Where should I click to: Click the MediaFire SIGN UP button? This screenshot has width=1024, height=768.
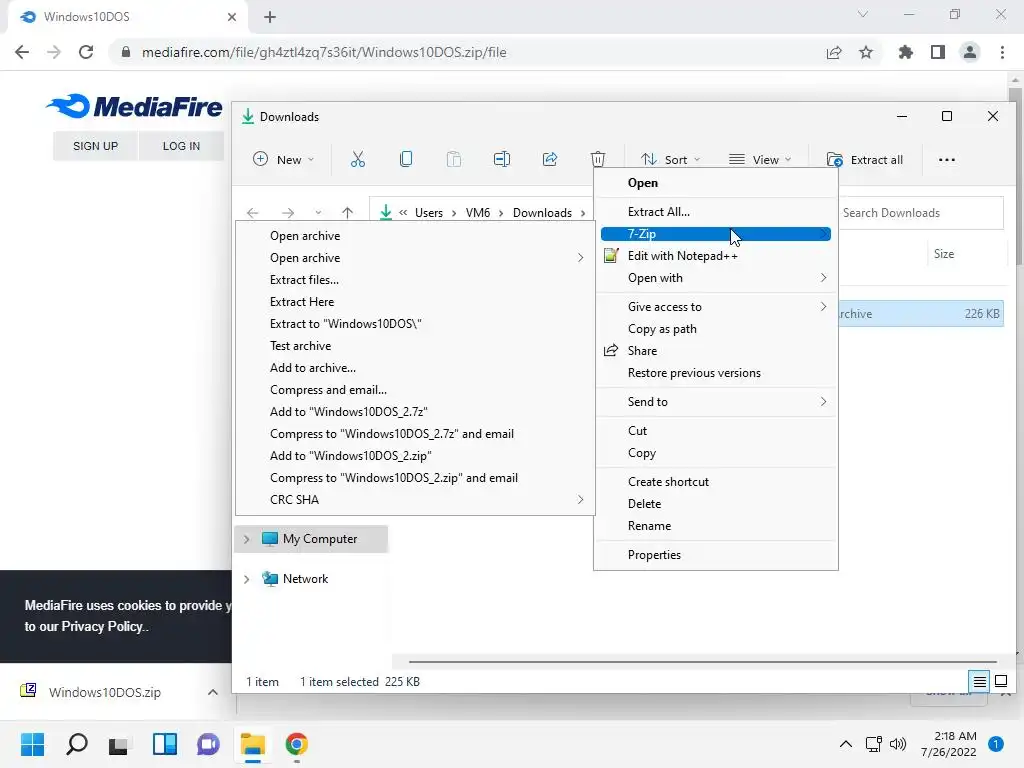[x=95, y=146]
